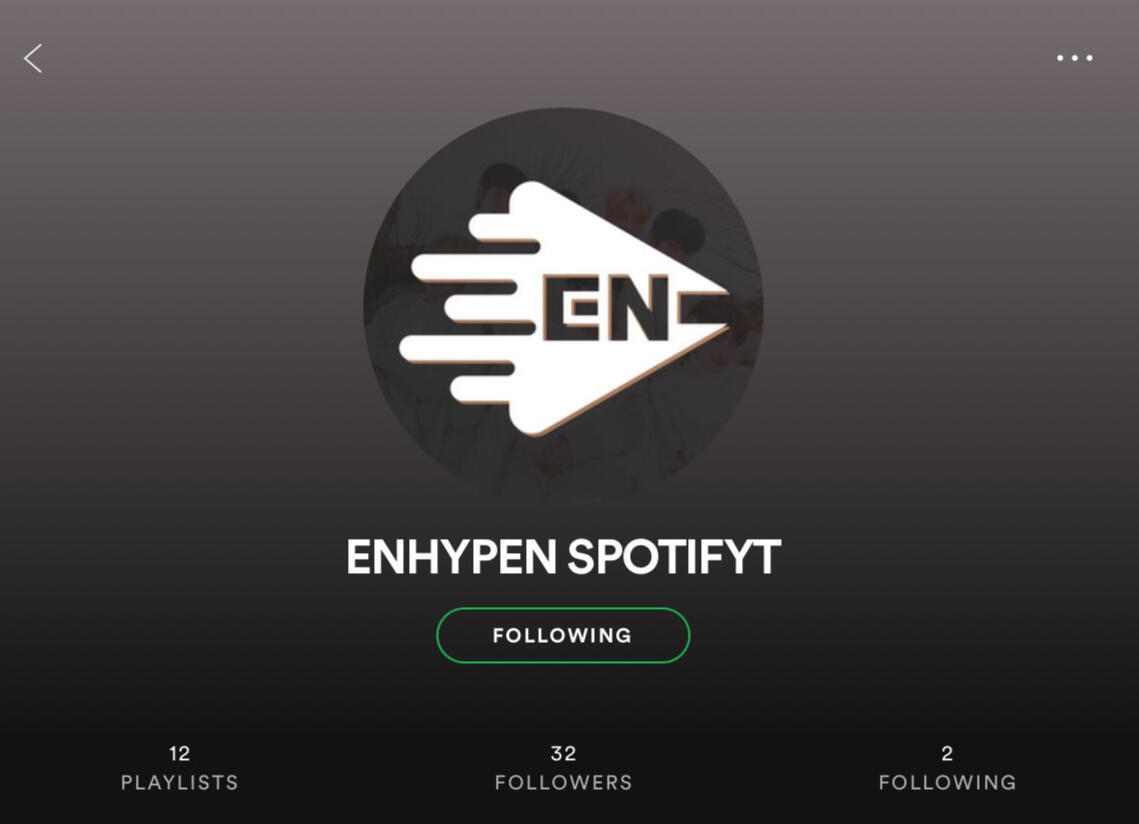Go back using the left chevron arrow

33,58
